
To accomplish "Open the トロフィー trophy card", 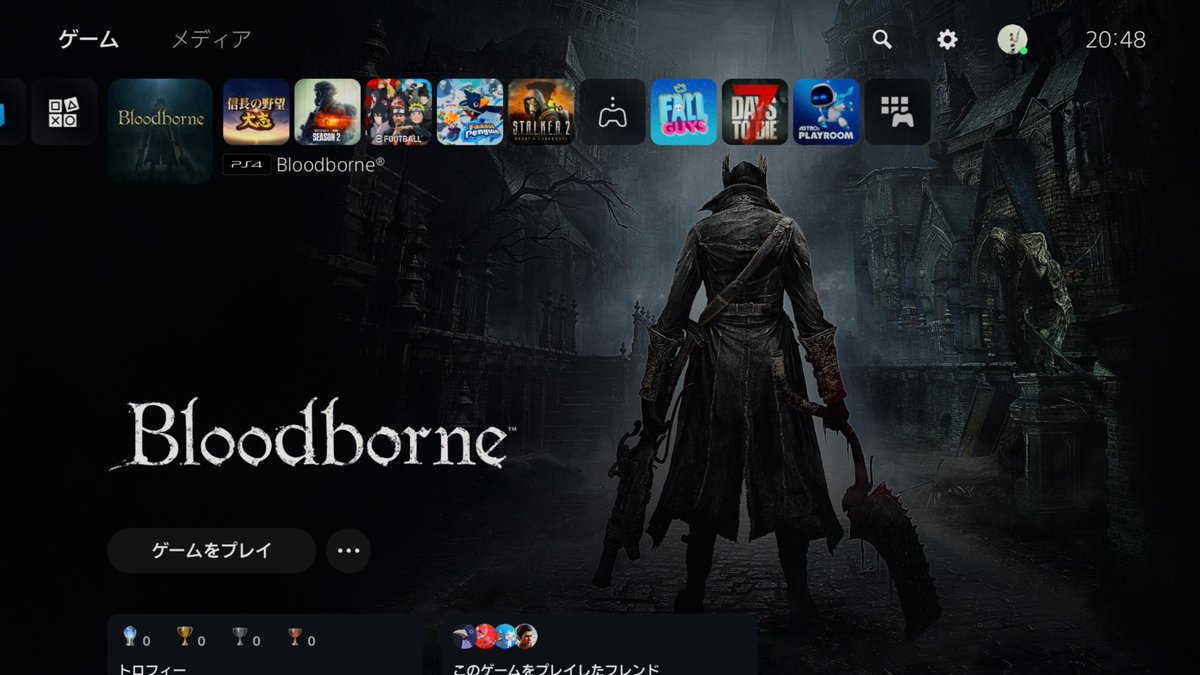I will 265,645.
